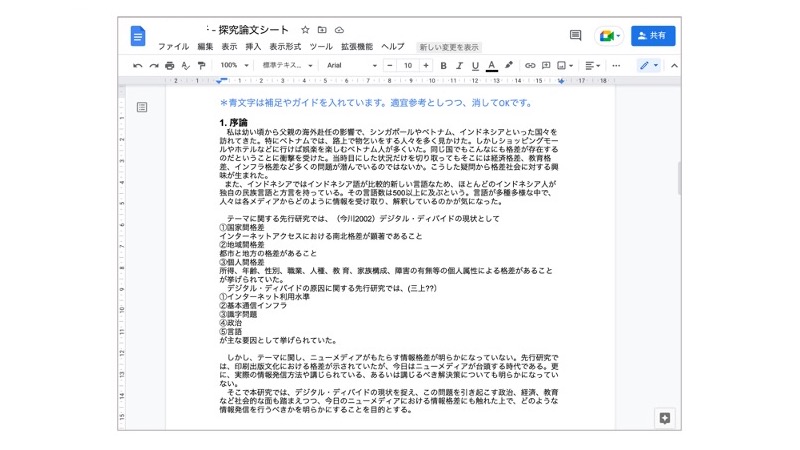Click the insert link icon
Screen dimensions: 800x450
point(530,65)
